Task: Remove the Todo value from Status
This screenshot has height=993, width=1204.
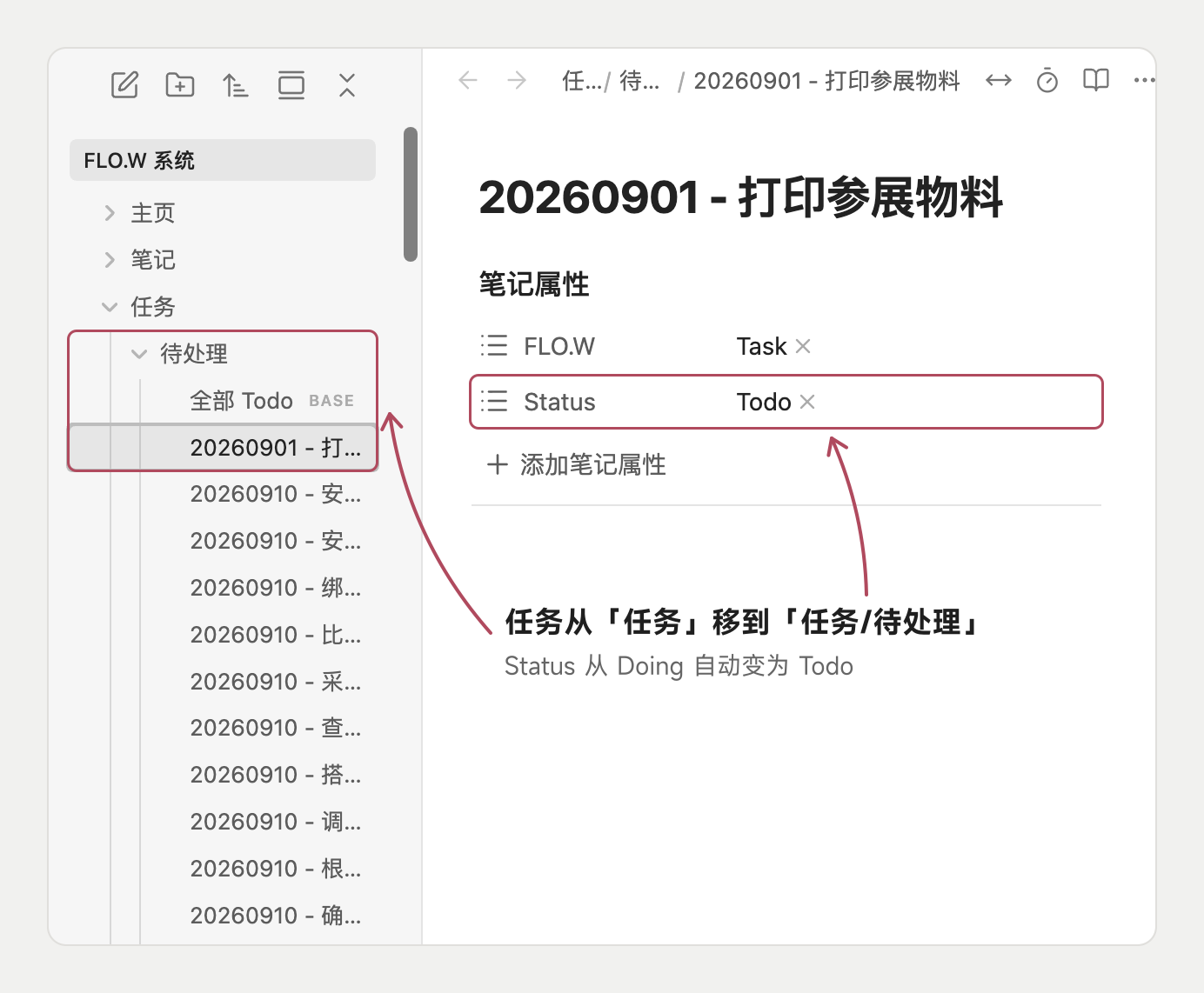Action: [807, 402]
